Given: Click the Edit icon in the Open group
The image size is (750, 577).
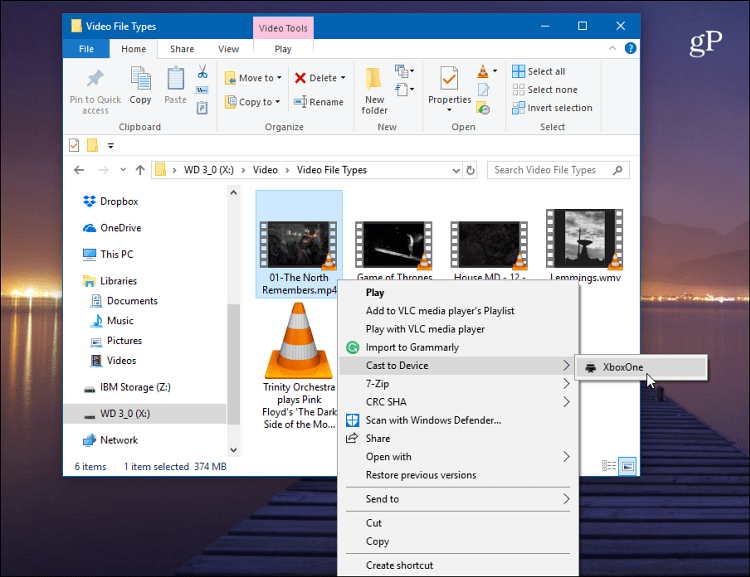Looking at the screenshot, I should click(483, 90).
